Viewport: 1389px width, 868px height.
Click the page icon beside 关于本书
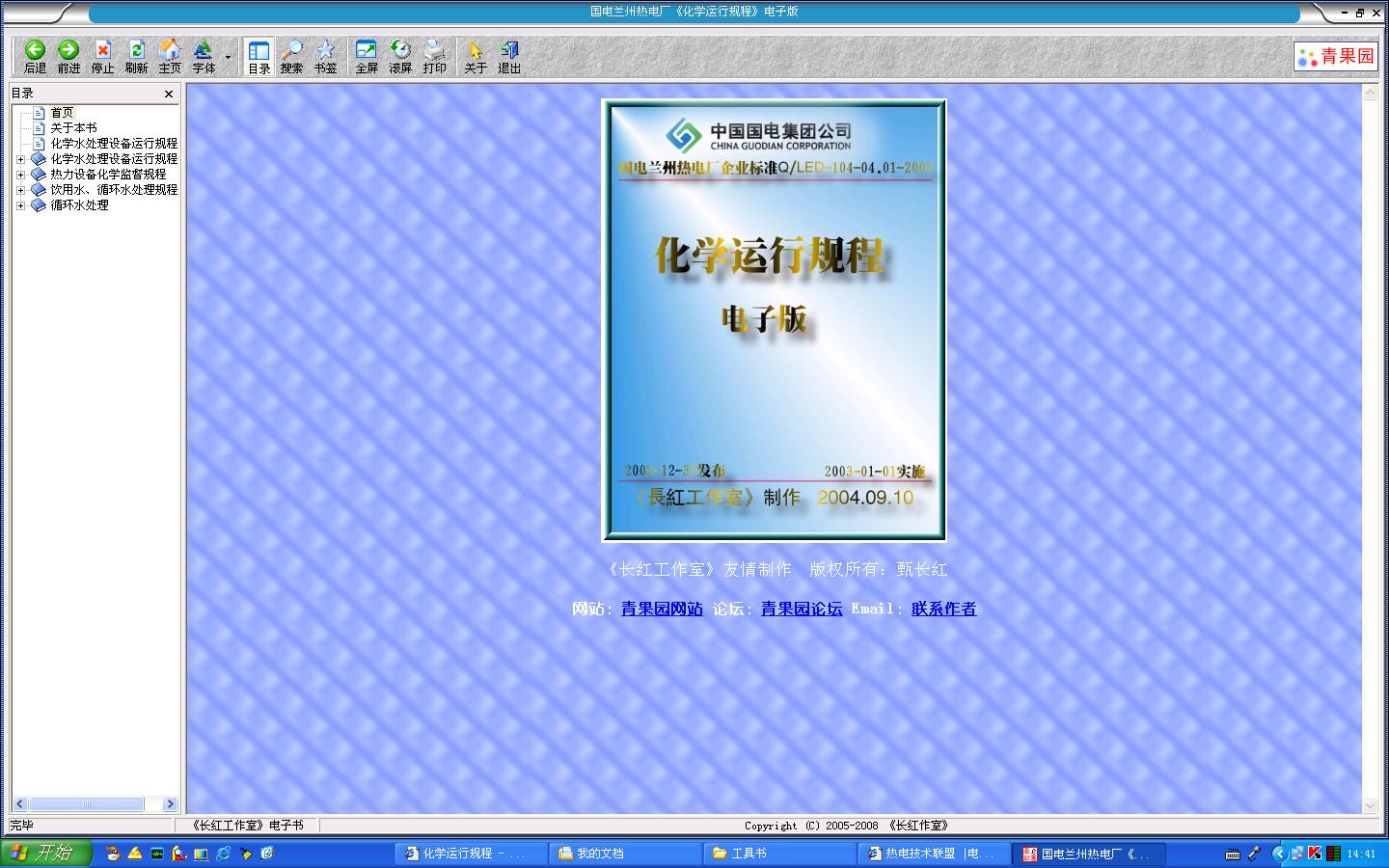(x=39, y=128)
